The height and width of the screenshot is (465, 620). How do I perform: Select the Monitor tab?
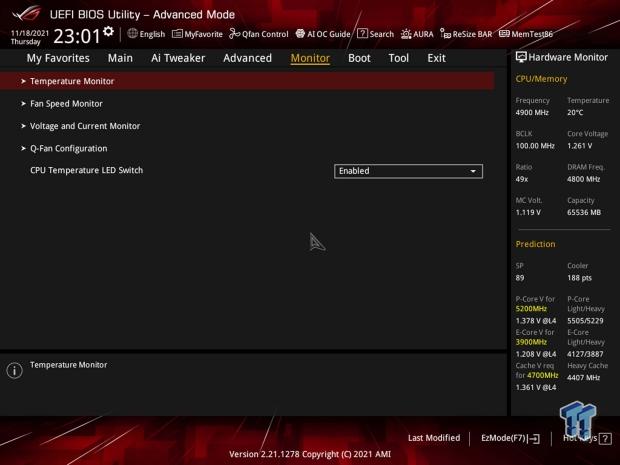coord(310,58)
